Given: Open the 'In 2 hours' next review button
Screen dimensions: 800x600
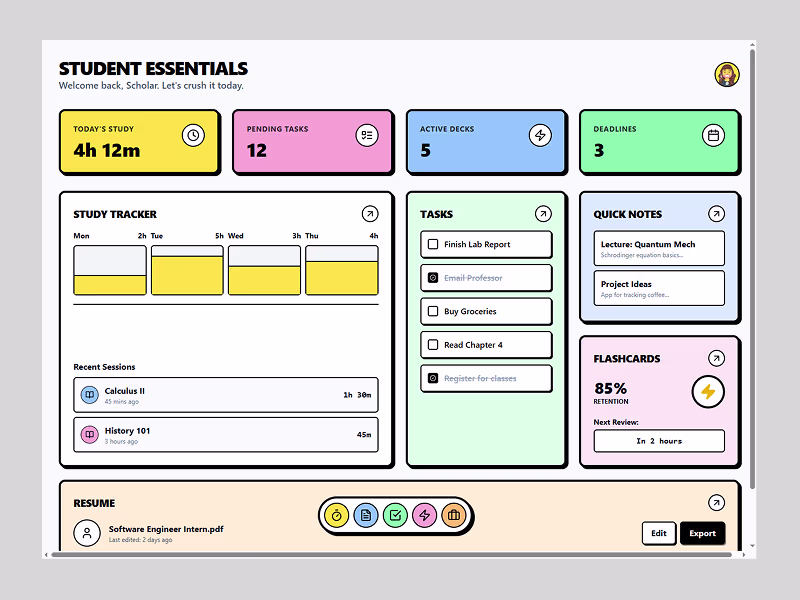Looking at the screenshot, I should (x=659, y=441).
